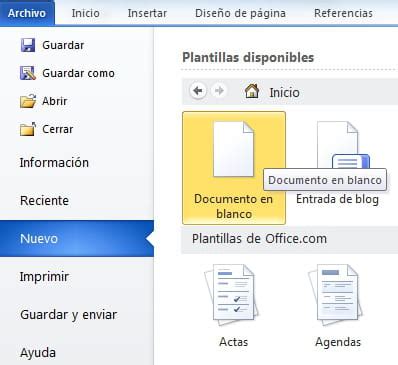398x365 pixels.
Task: Click the Plantillas de Office.com header
Action: pos(259,239)
